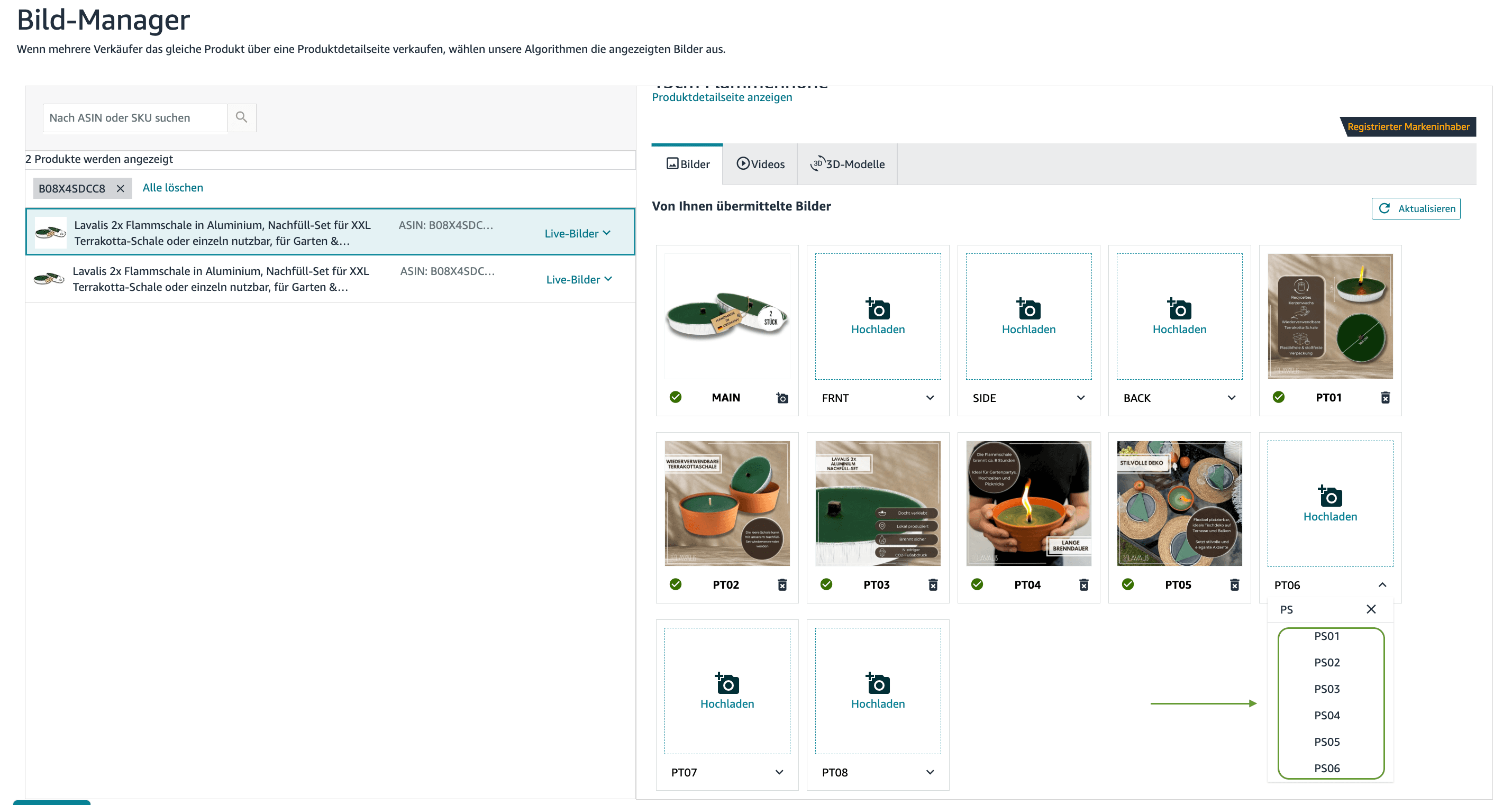This screenshot has width=1512, height=805.
Task: Open the PT03 Nachfüll-Set thumbnail
Action: click(878, 504)
